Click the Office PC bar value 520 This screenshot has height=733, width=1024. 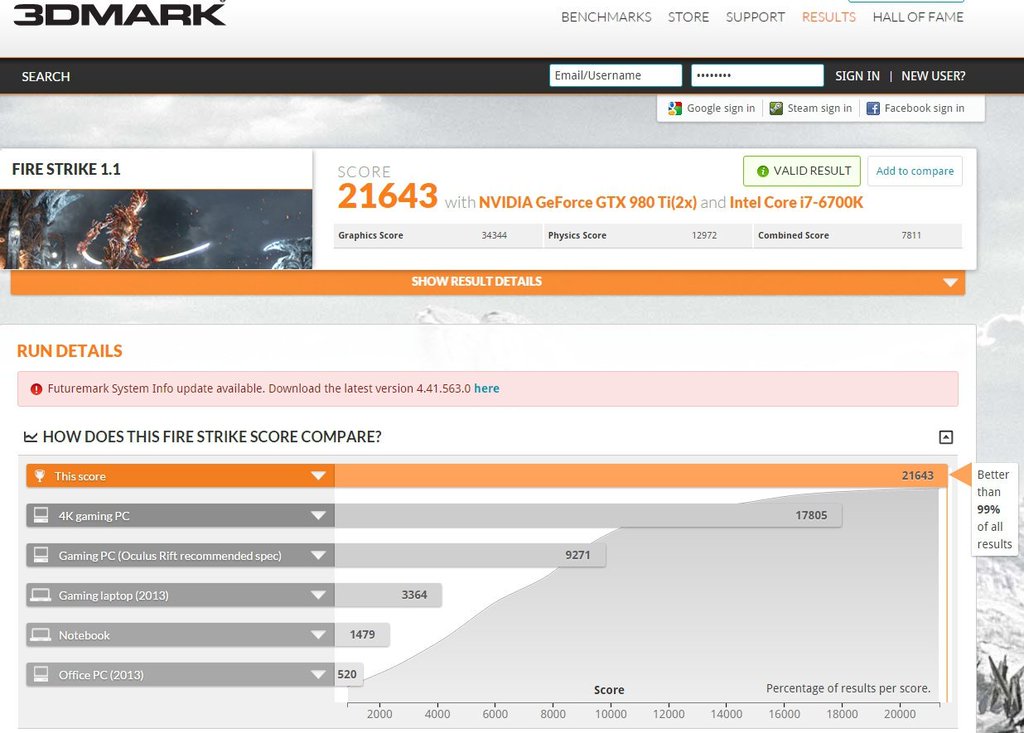(x=347, y=674)
